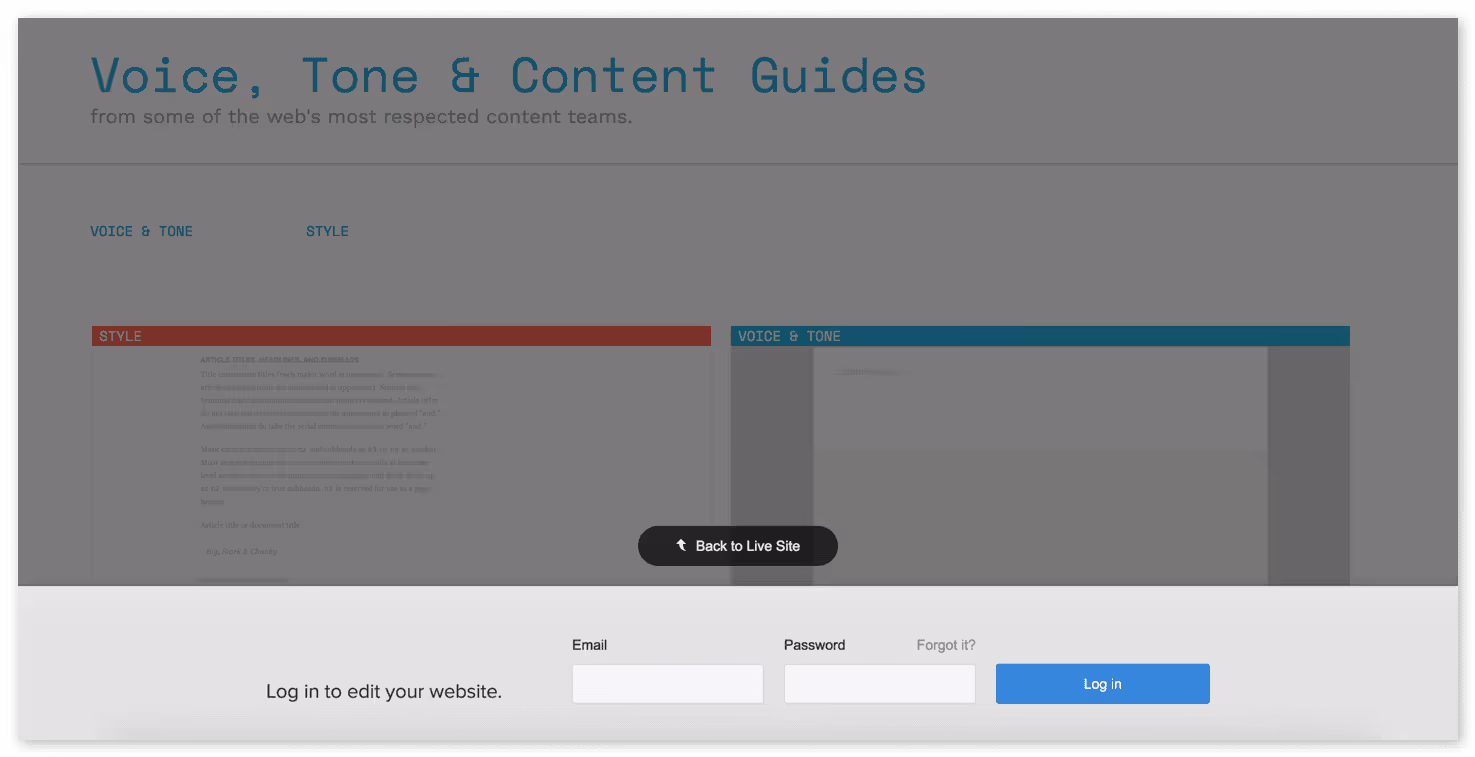Select the STYLE navigation link
This screenshot has height=757, width=1475.
(x=328, y=231)
